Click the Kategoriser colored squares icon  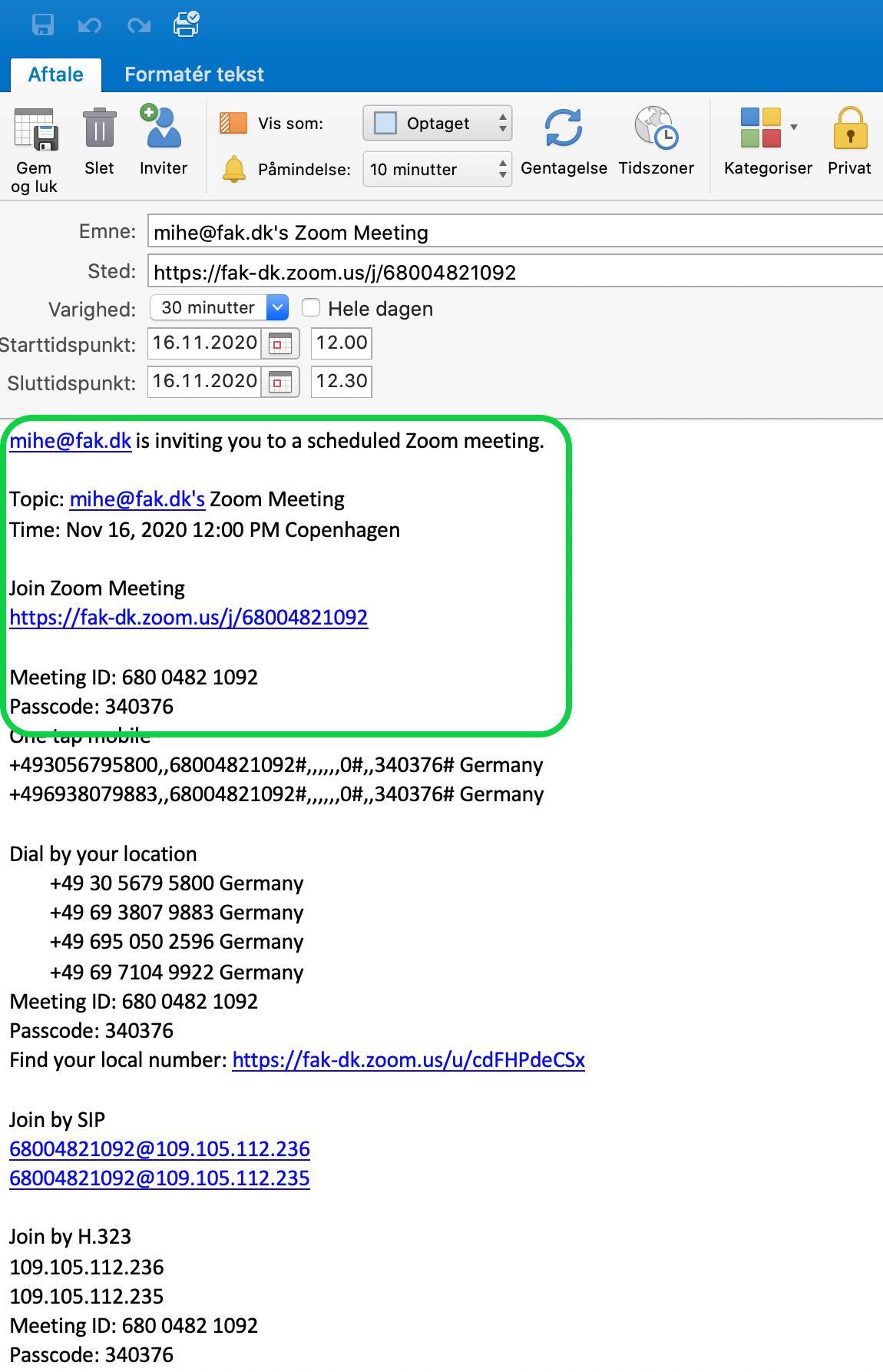tap(761, 128)
